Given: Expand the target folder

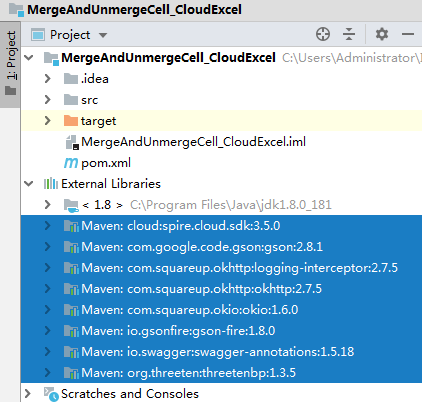Looking at the screenshot, I should tap(48, 121).
